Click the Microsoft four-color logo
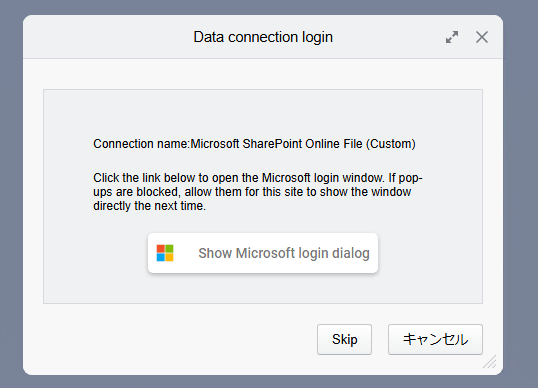The width and height of the screenshot is (538, 388). pyautogui.click(x=165, y=253)
